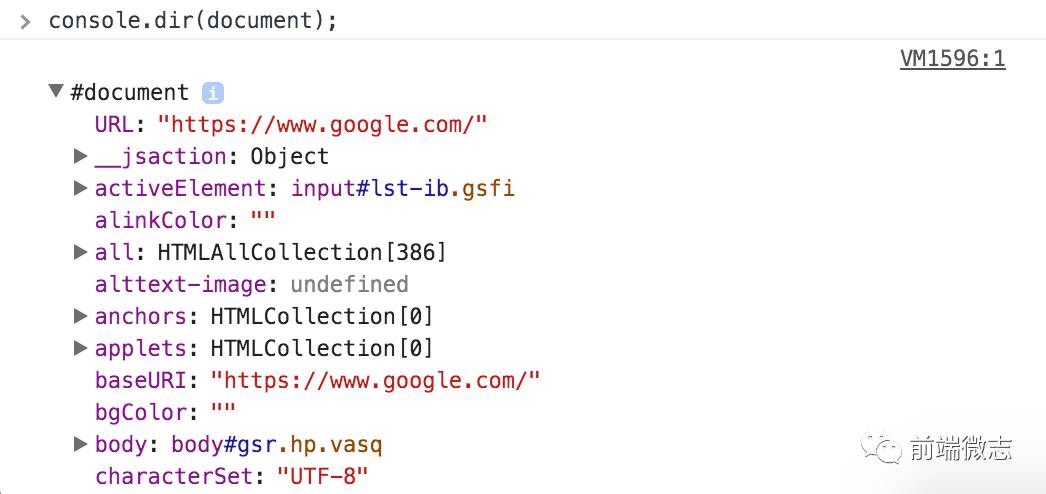The image size is (1046, 494).
Task: Expand the __jsaction Object property
Action: [81, 156]
